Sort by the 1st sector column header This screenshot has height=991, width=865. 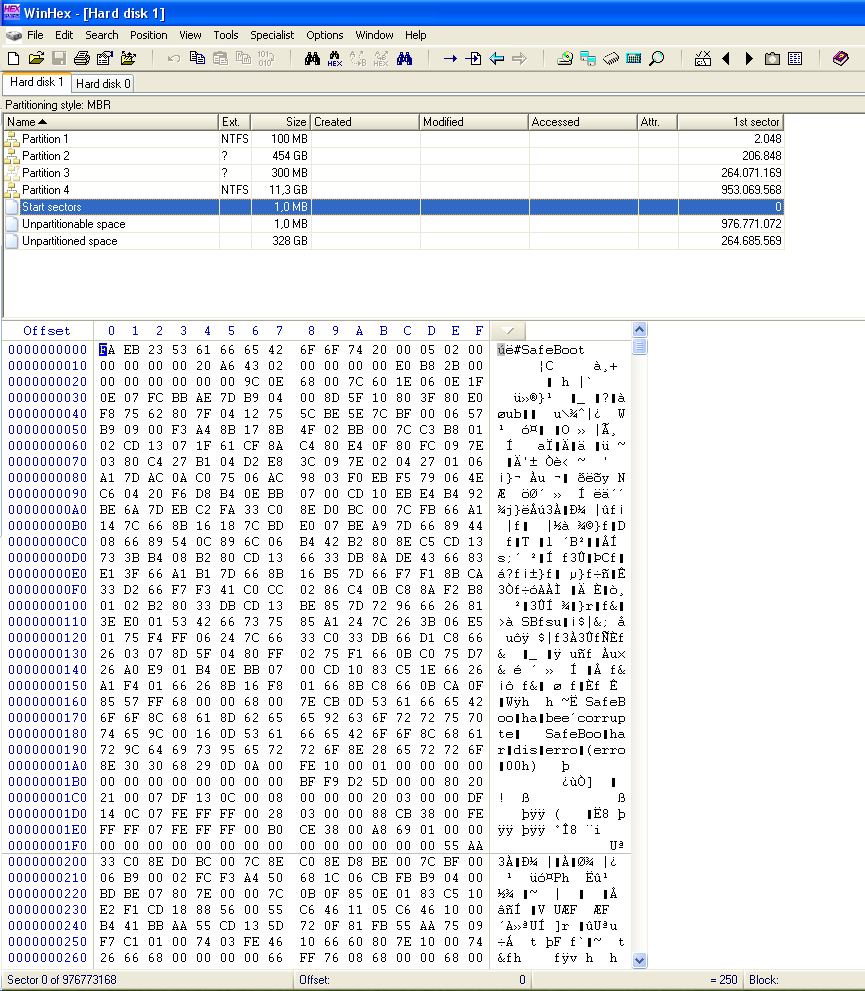730,122
